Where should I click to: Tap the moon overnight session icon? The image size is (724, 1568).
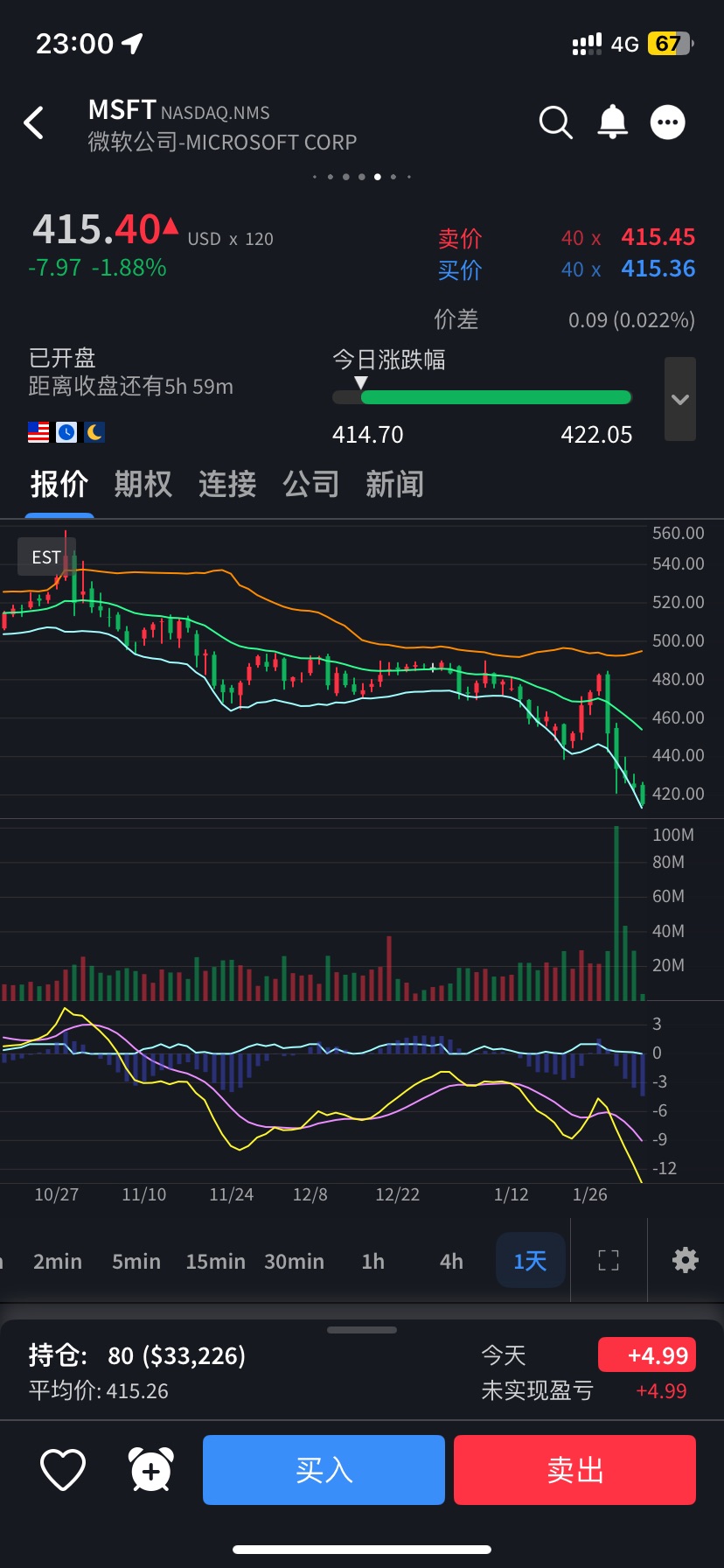(x=94, y=432)
